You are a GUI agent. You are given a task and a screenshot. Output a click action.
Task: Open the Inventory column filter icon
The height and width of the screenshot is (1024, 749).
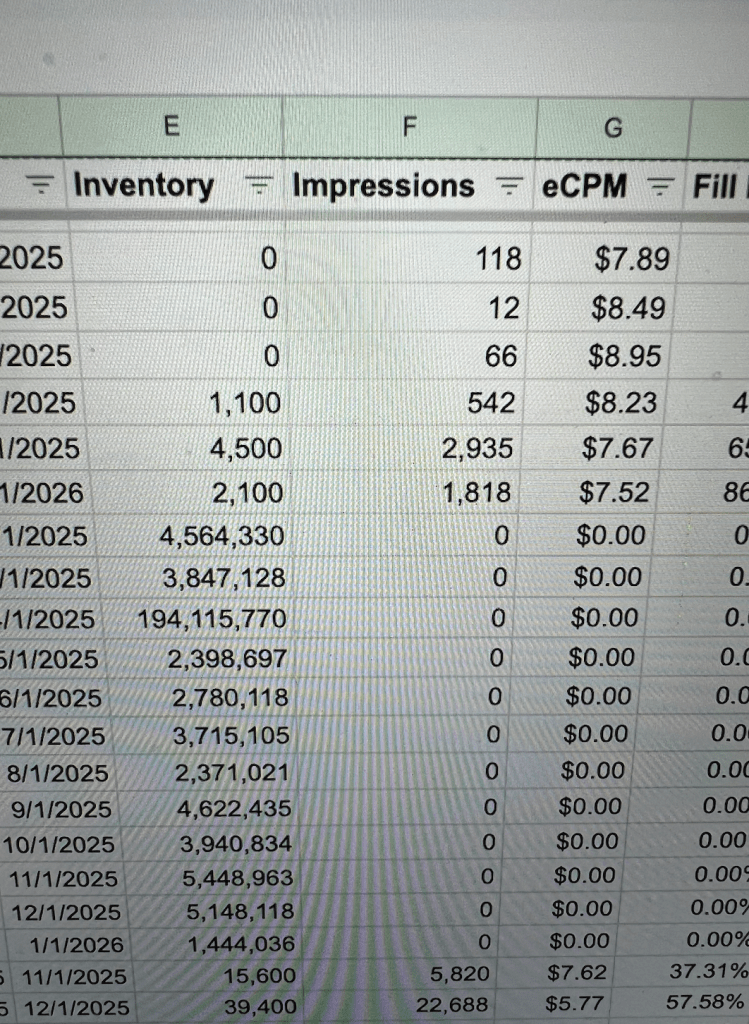pyautogui.click(x=259, y=186)
